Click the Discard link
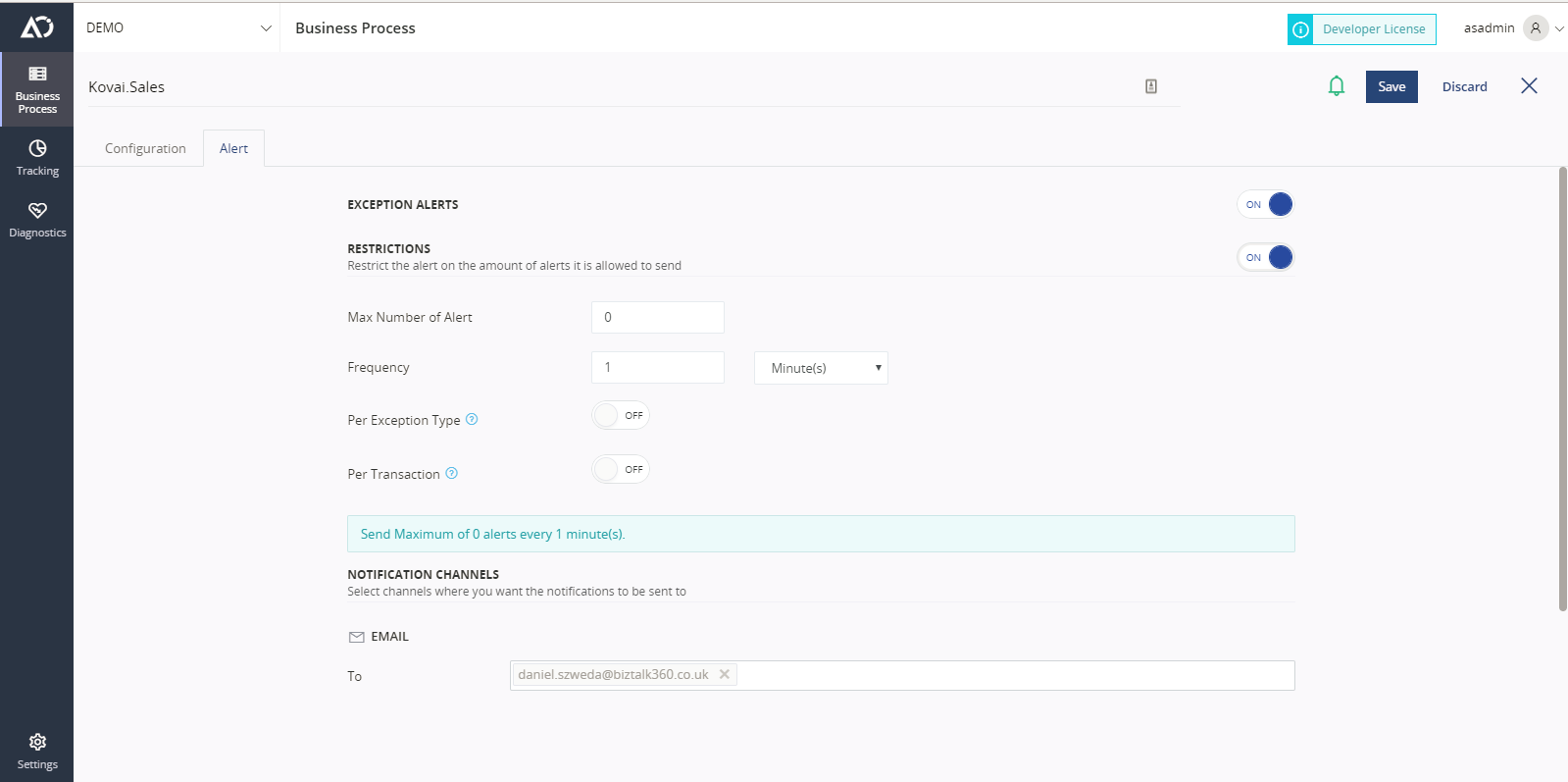 (x=1464, y=86)
